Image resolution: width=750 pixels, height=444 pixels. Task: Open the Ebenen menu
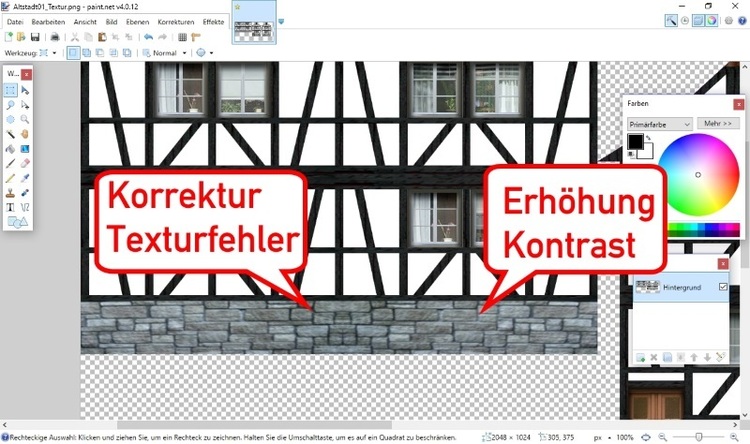pyautogui.click(x=137, y=22)
